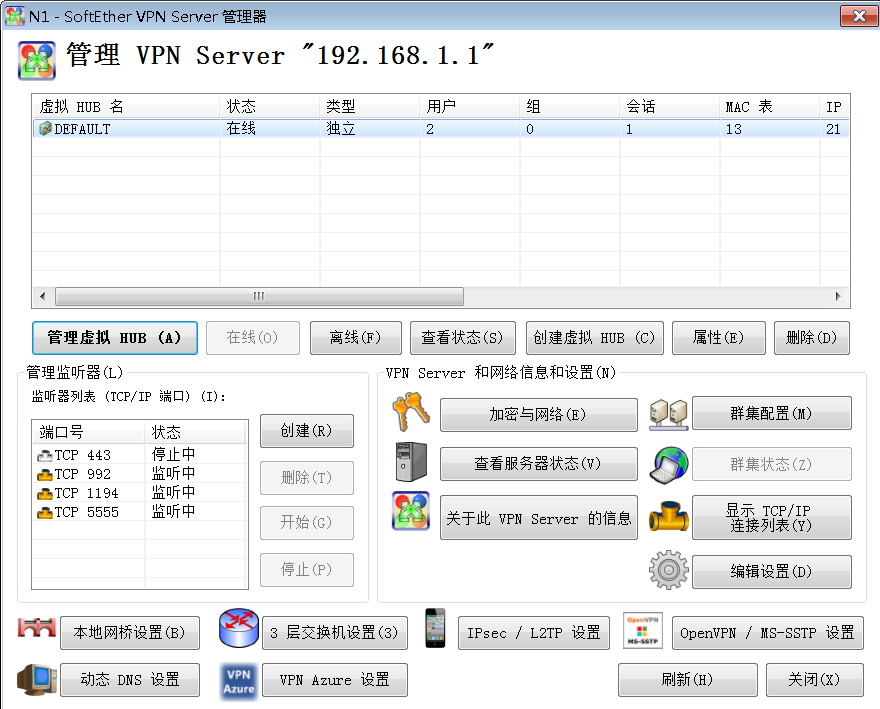
Task: Click the 关闭(X) button
Action: (x=814, y=680)
